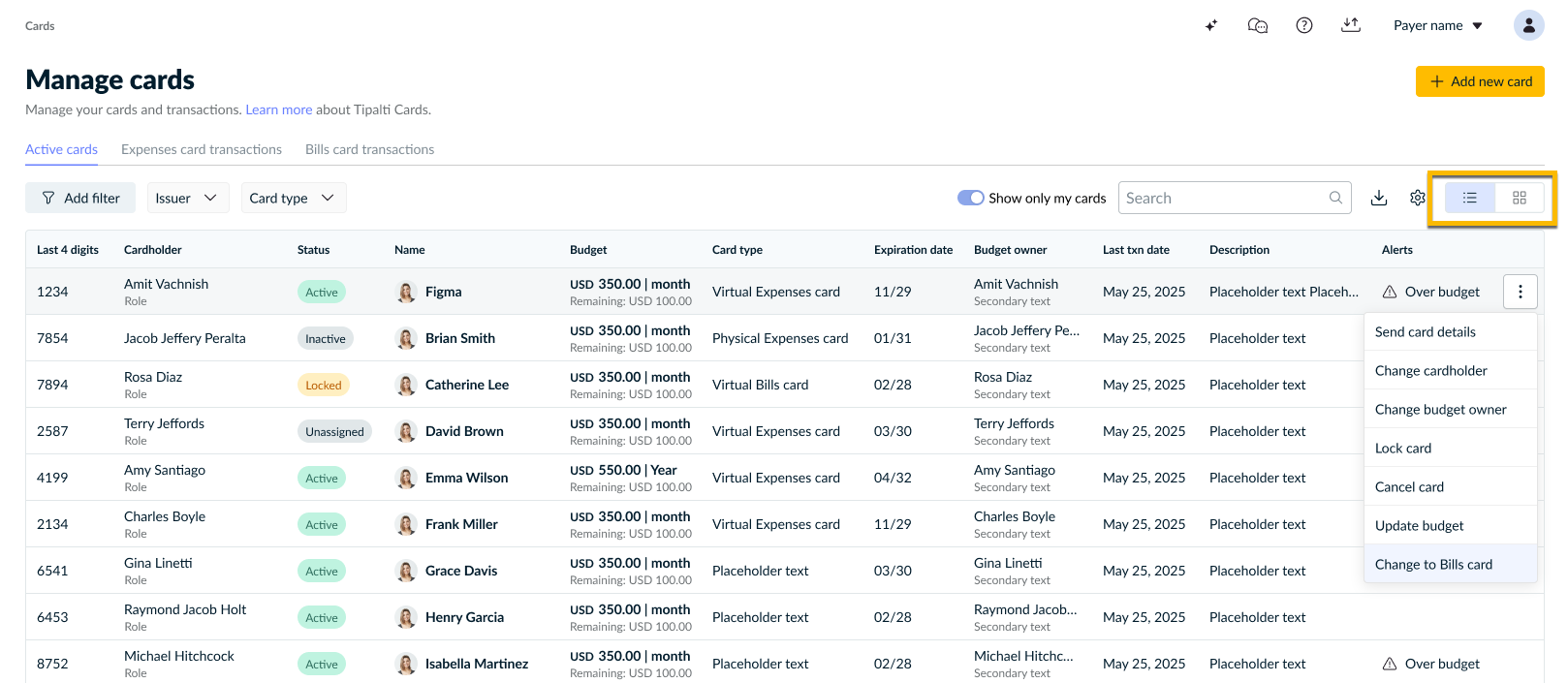Click Unassigned status badge for card 2587
This screenshot has width=1568, height=683.
coord(335,431)
